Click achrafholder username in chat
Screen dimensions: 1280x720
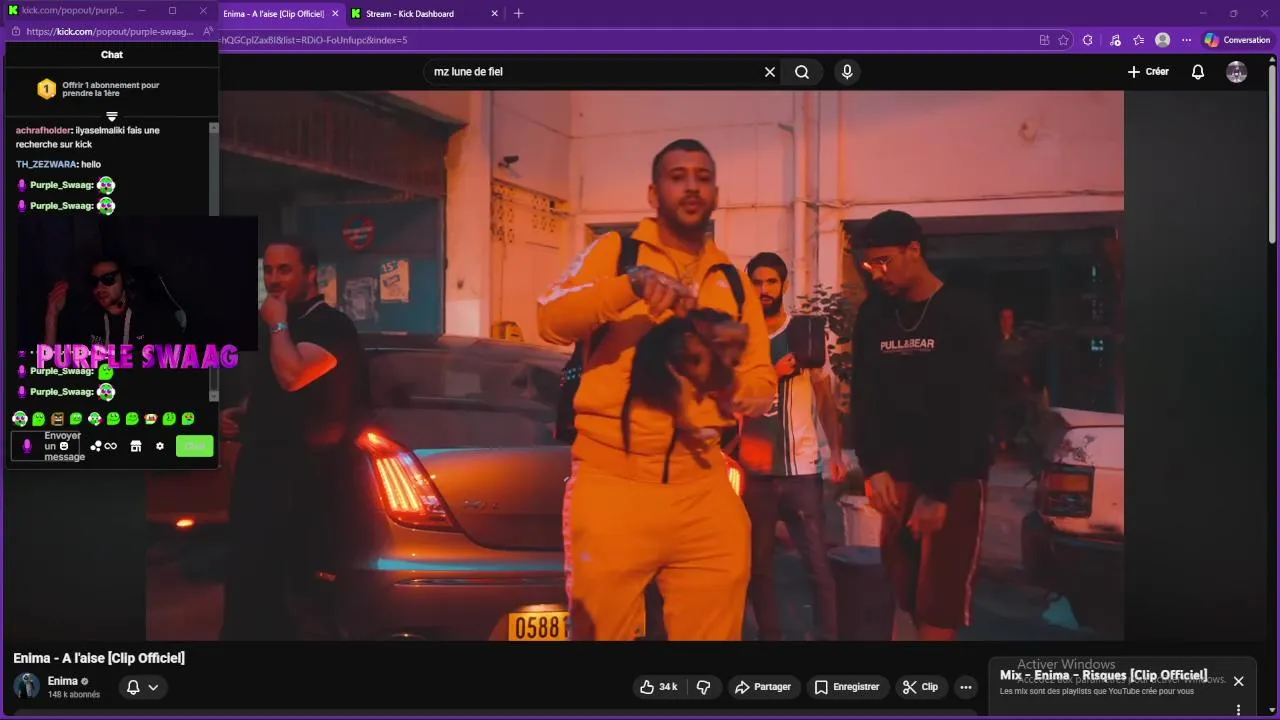coord(43,130)
